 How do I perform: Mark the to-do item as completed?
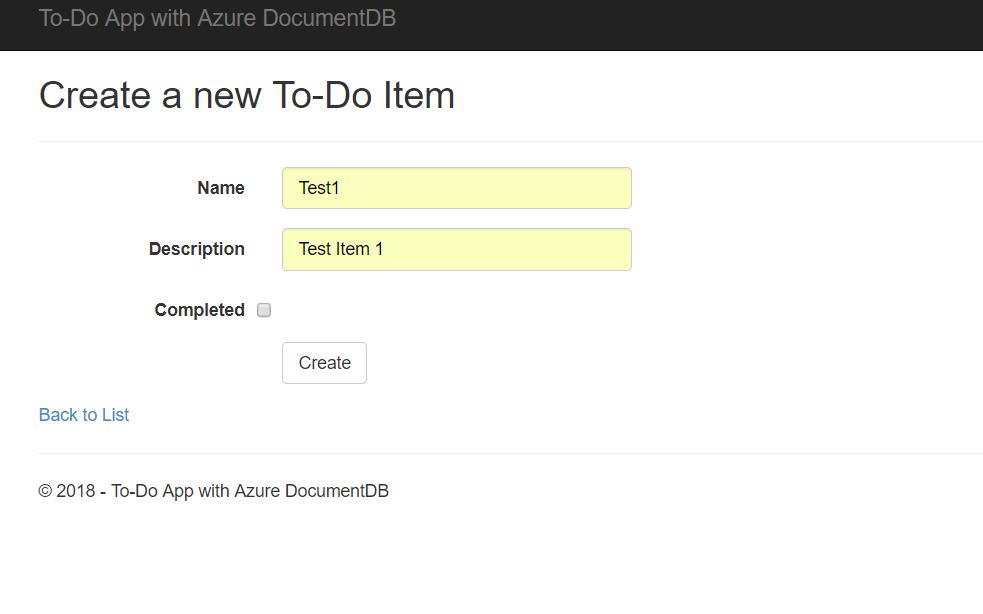click(264, 310)
